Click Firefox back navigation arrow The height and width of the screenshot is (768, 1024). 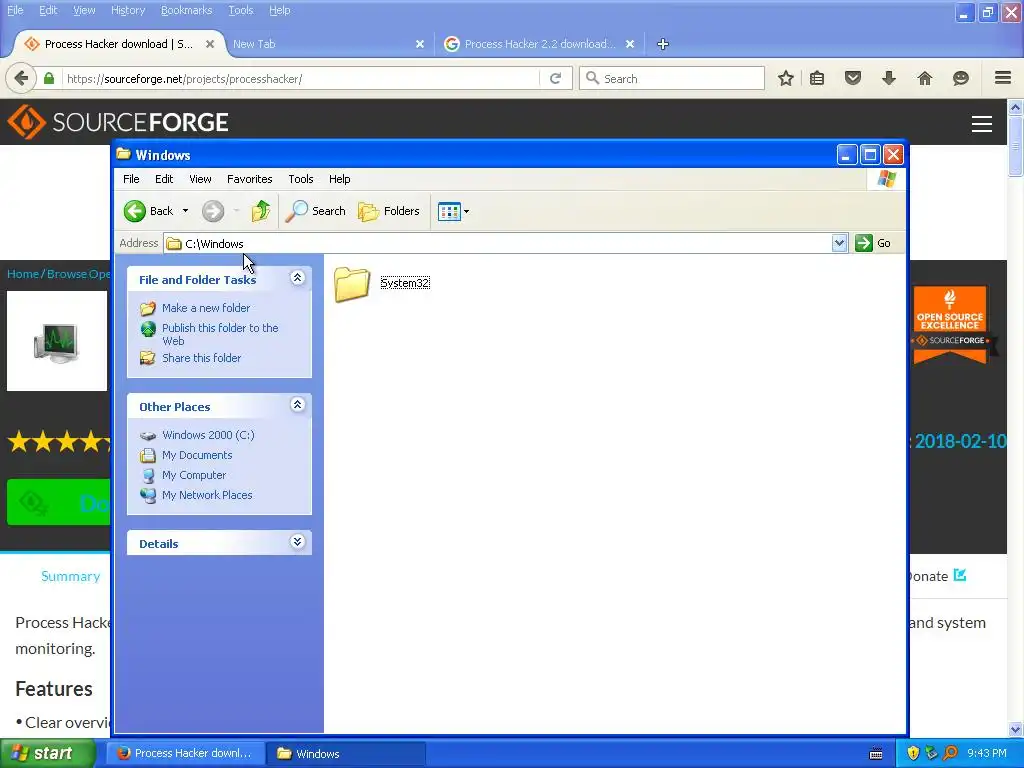pos(21,78)
